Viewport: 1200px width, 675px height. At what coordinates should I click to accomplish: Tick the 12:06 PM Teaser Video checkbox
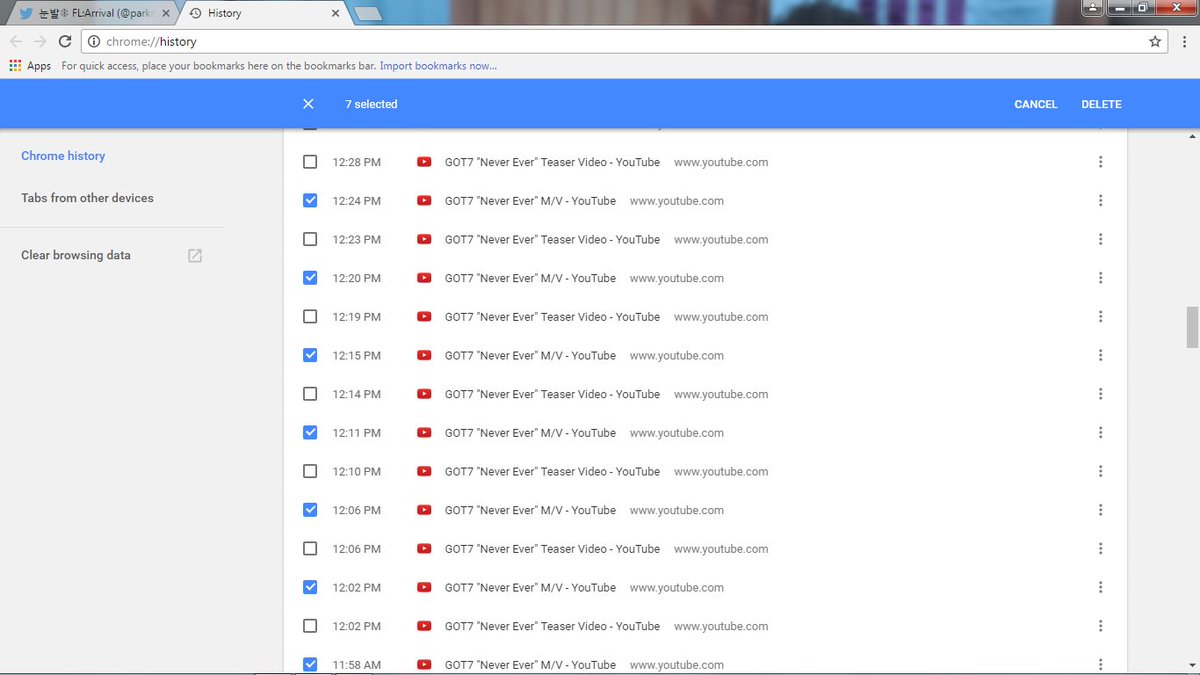310,549
